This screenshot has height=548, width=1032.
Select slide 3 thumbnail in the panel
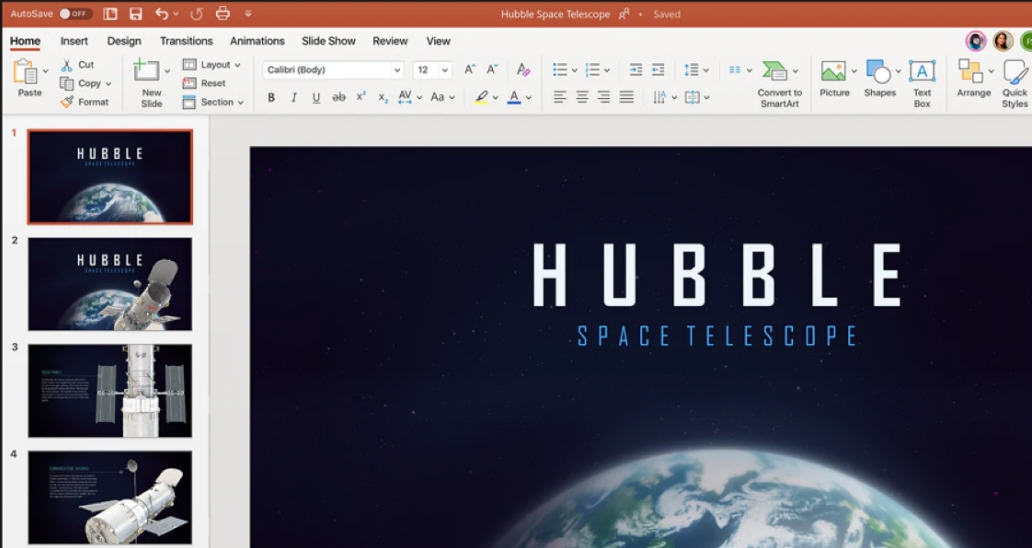[110, 391]
